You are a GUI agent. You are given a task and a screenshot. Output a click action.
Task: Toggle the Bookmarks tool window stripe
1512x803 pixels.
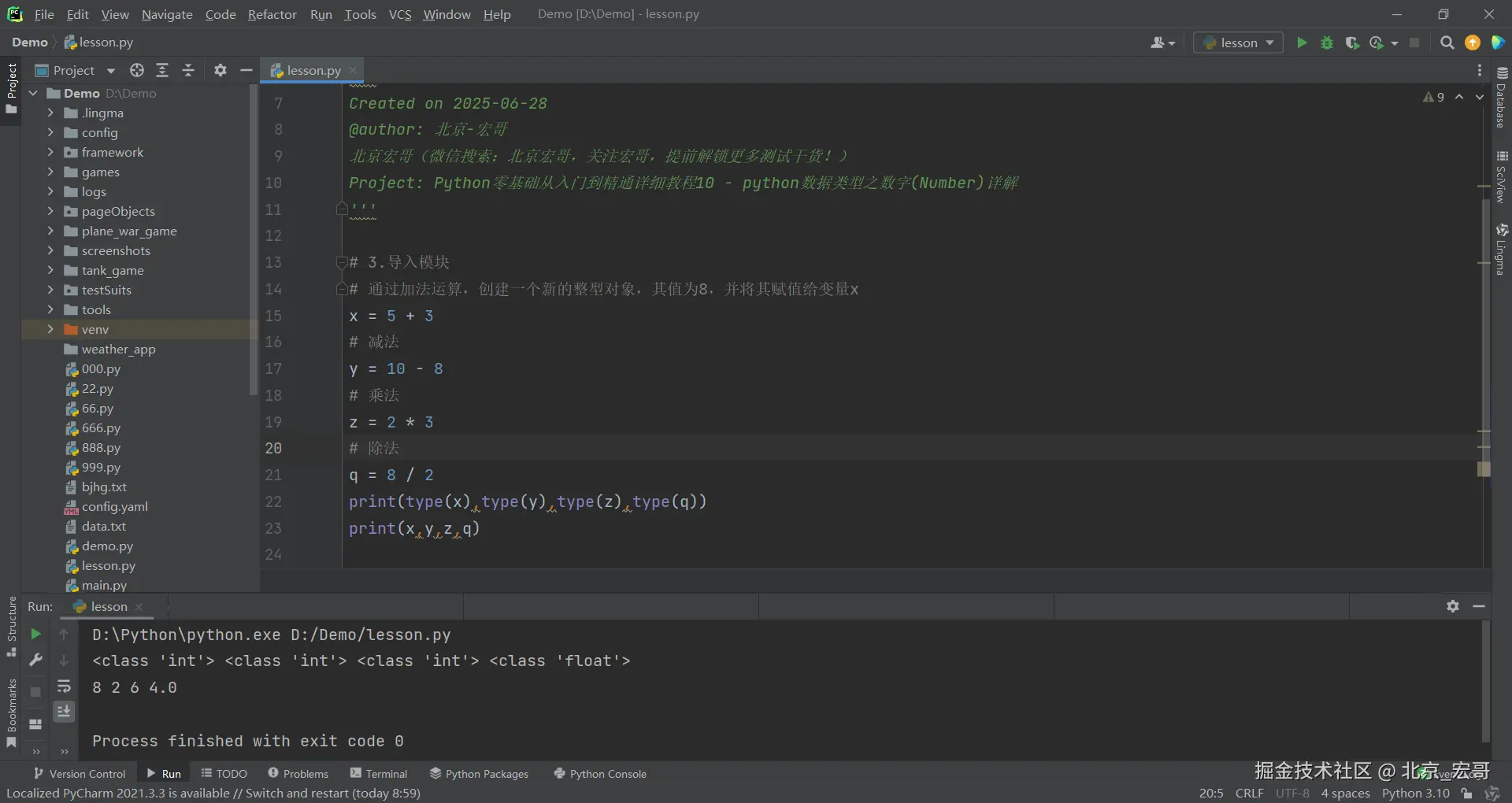11,714
